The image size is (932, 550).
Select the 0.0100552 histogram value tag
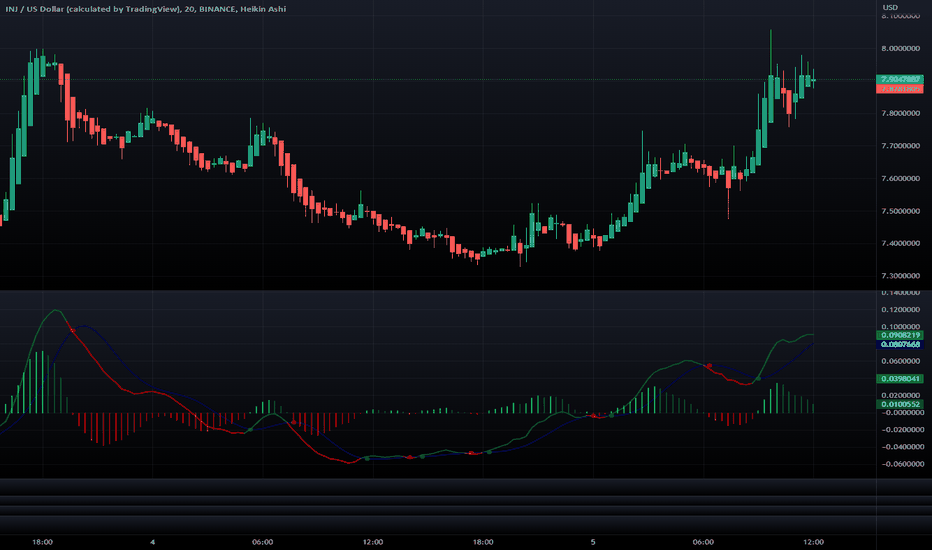(x=900, y=404)
